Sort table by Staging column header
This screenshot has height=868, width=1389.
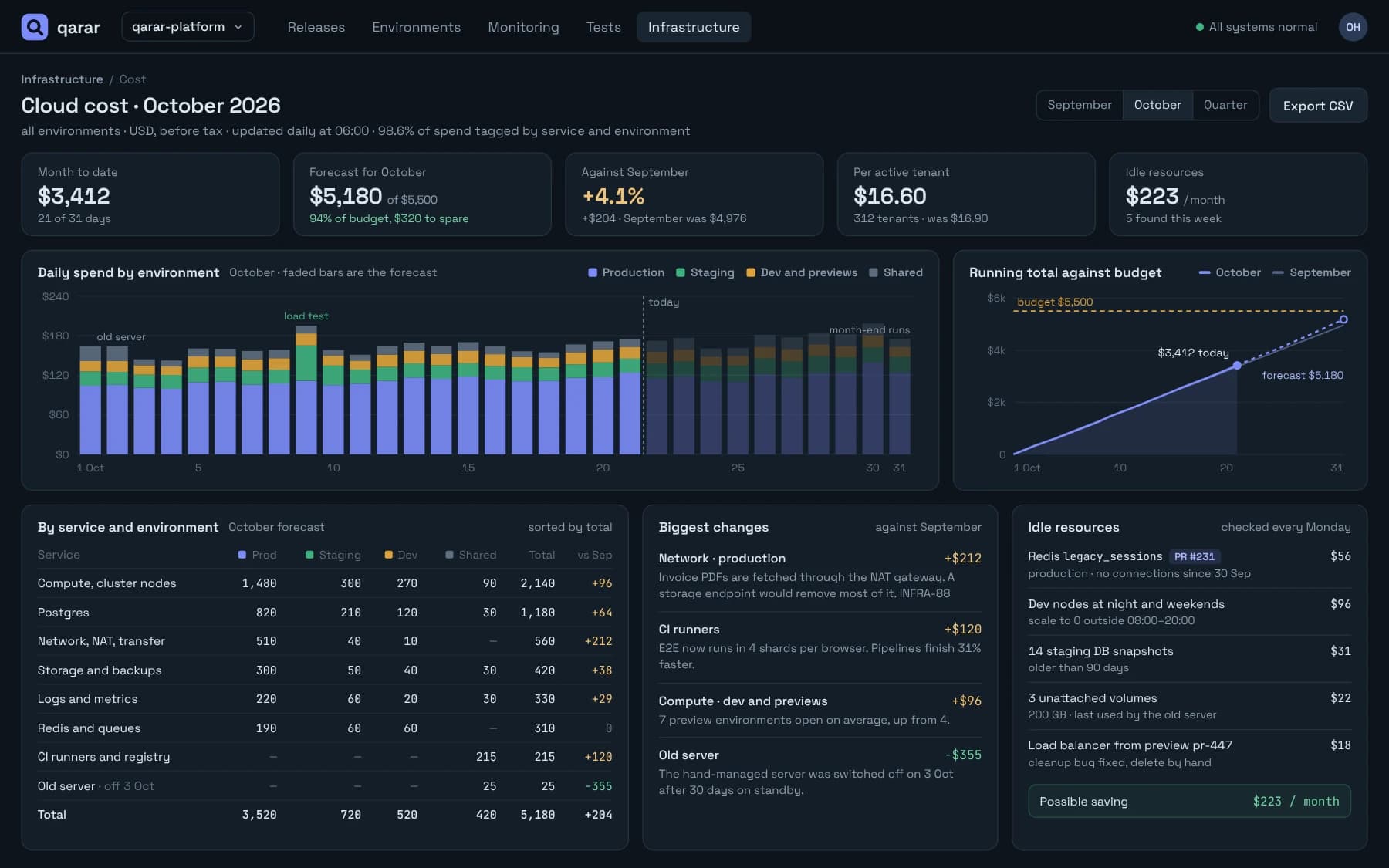[x=333, y=555]
